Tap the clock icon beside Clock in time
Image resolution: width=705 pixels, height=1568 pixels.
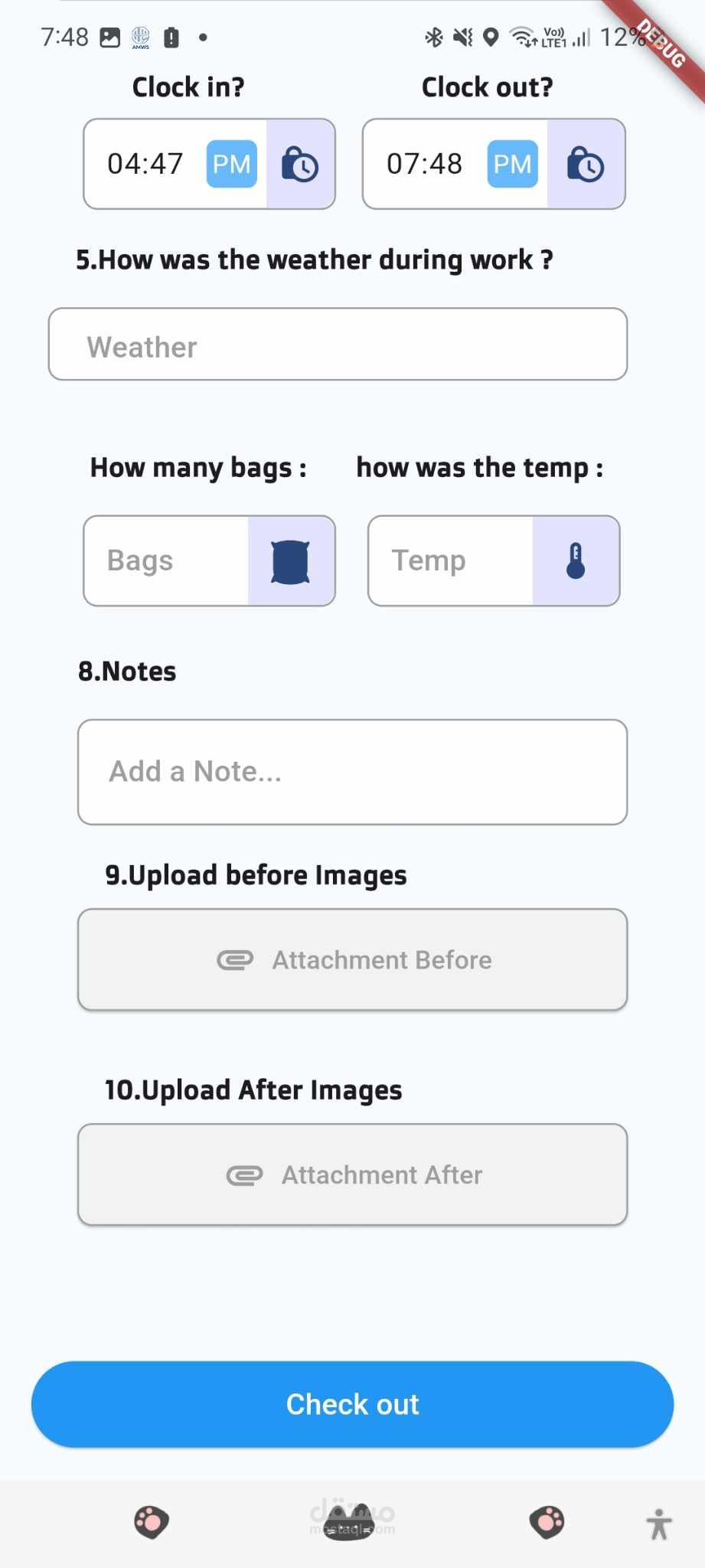pyautogui.click(x=300, y=164)
